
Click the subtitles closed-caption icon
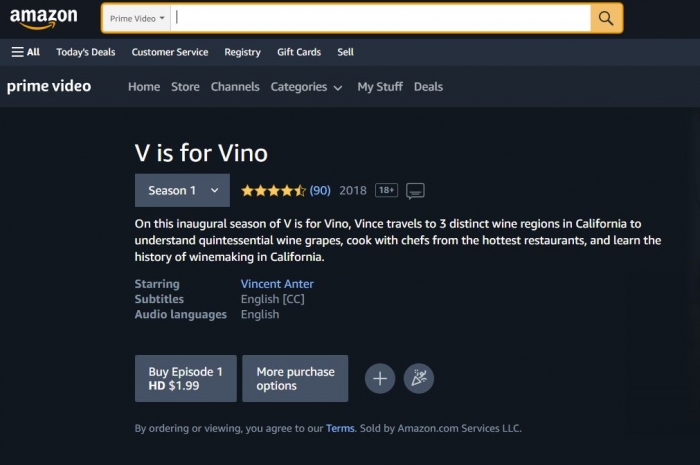click(x=415, y=191)
